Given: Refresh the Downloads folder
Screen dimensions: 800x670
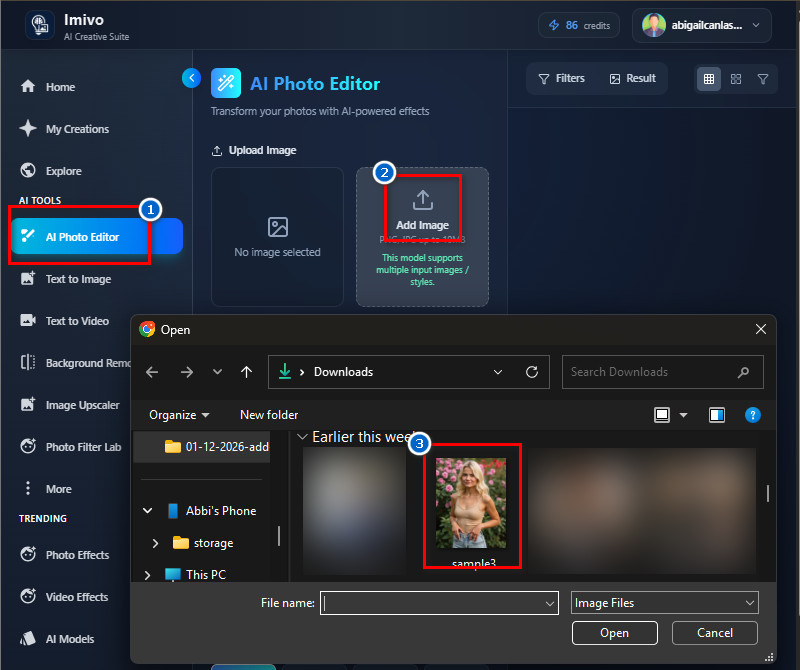Looking at the screenshot, I should point(532,372).
